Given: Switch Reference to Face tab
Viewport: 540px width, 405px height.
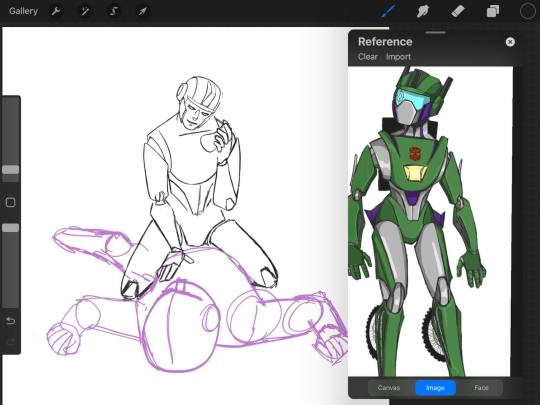Looking at the screenshot, I should click(481, 388).
